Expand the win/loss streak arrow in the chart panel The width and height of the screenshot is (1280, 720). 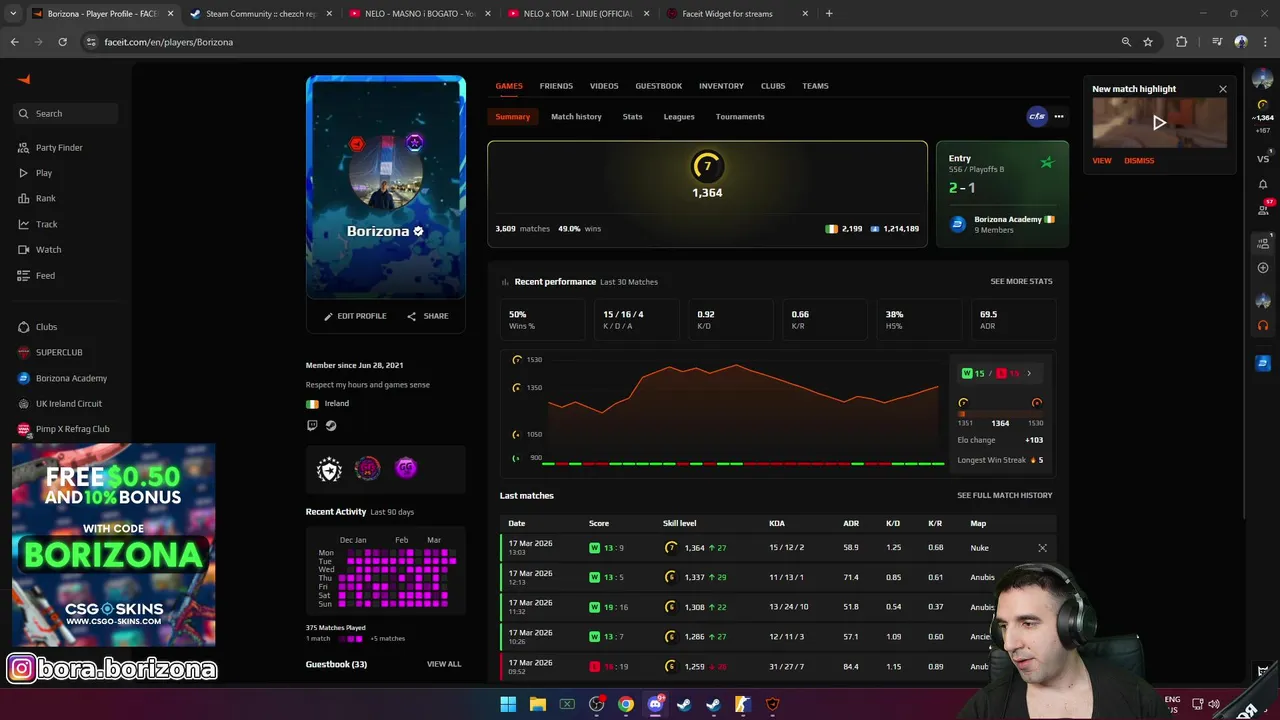[1029, 374]
